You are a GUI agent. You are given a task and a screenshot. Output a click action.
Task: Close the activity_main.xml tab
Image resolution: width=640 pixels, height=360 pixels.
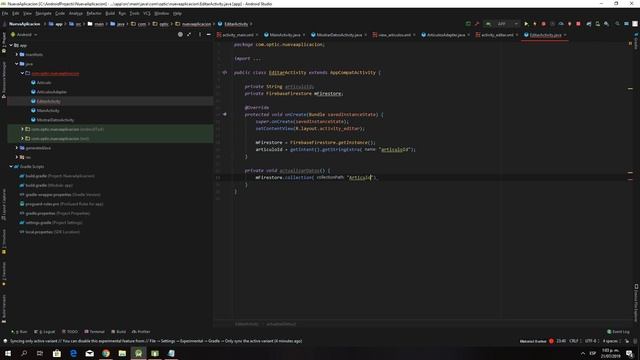pyautogui.click(x=257, y=35)
